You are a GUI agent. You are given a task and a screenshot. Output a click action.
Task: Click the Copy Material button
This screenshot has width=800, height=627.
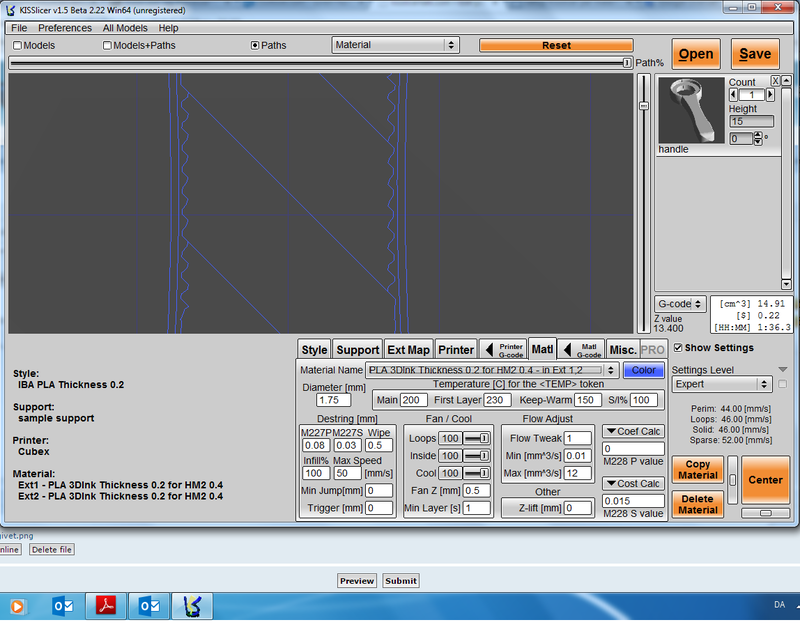pyautogui.click(x=697, y=469)
